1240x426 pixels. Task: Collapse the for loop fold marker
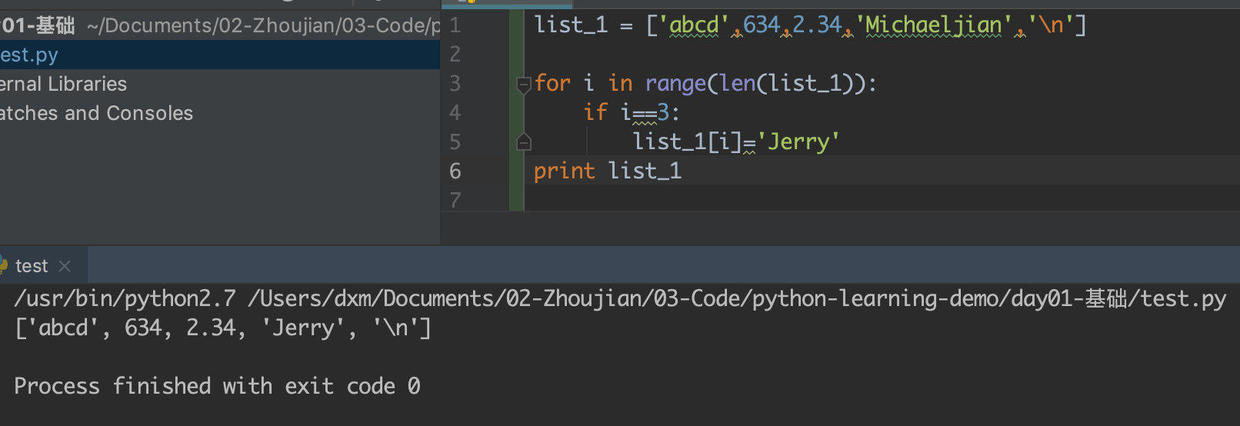coord(523,84)
